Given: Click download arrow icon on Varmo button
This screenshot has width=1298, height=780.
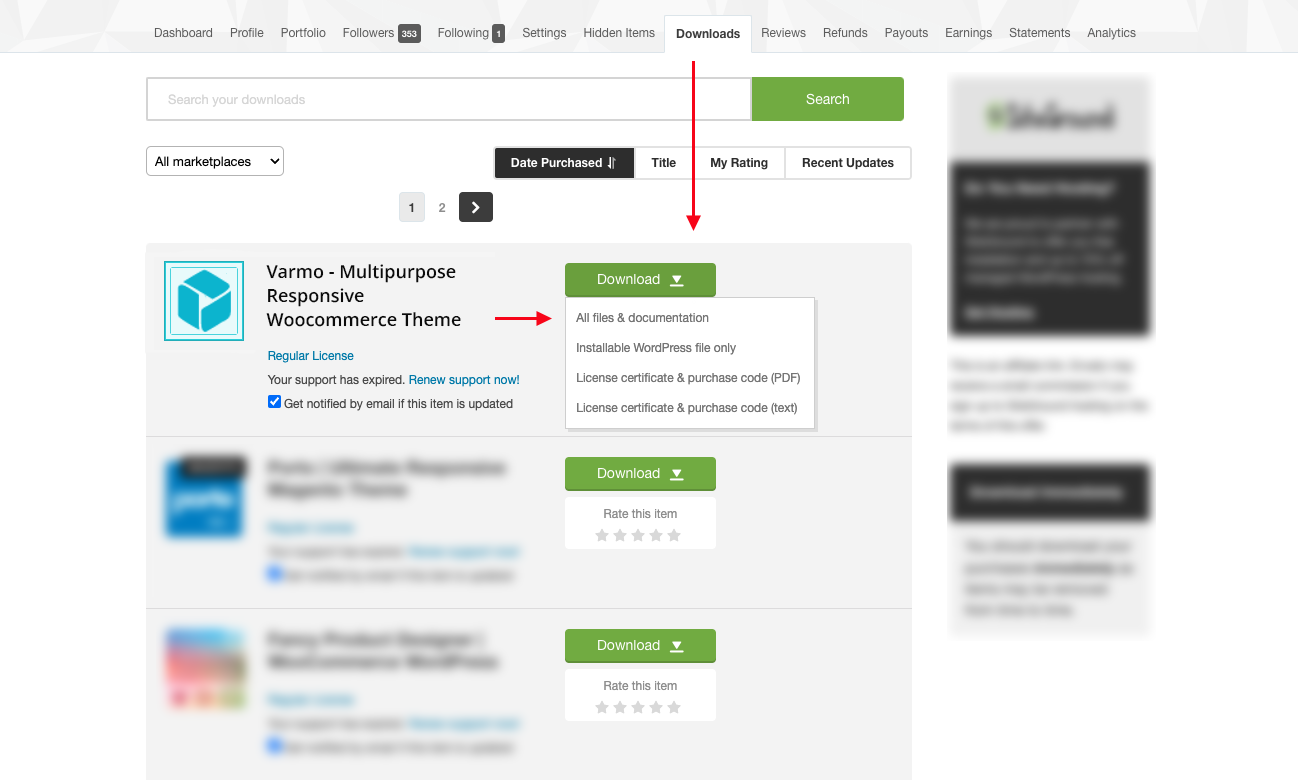Looking at the screenshot, I should click(x=677, y=280).
